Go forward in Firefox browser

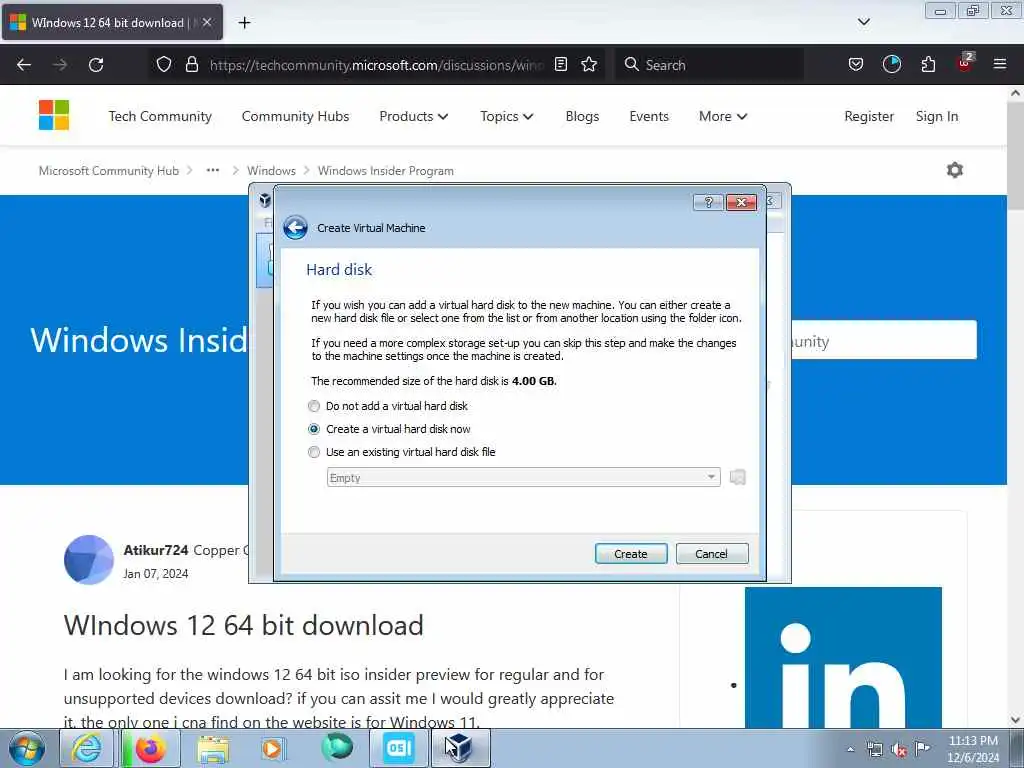60,65
